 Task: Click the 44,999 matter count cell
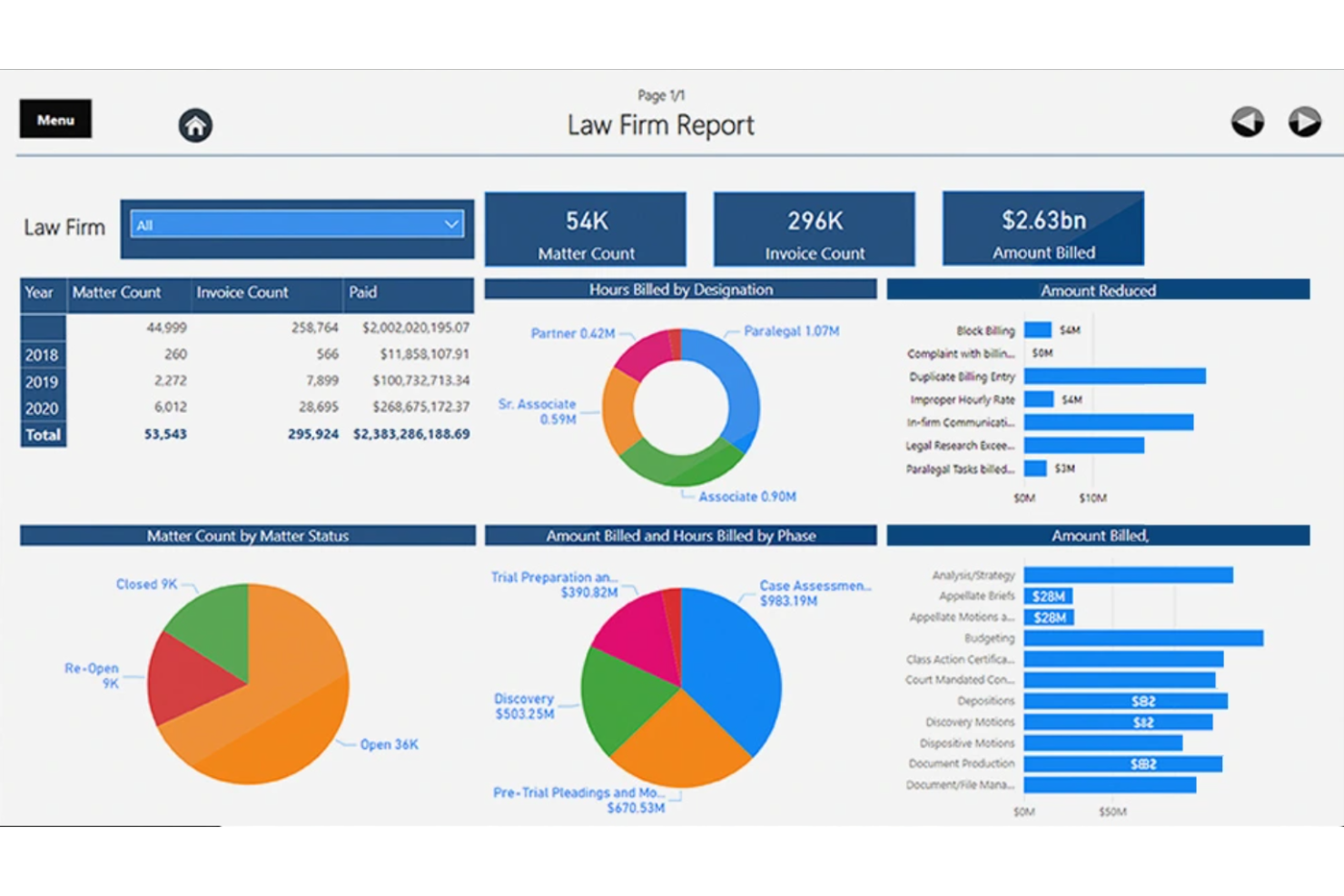pos(166,328)
